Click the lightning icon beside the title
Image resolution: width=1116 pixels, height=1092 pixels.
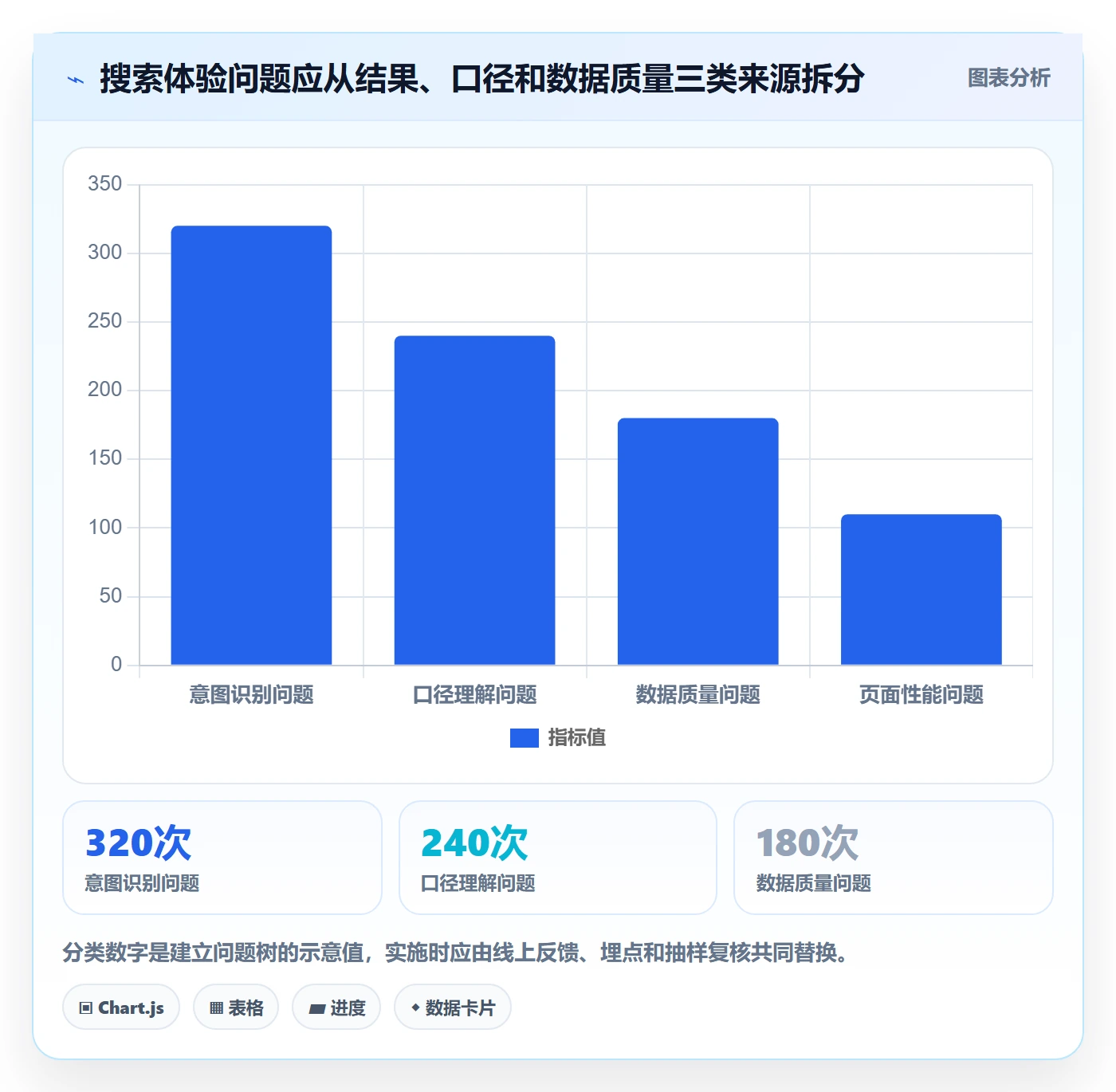pyautogui.click(x=76, y=80)
